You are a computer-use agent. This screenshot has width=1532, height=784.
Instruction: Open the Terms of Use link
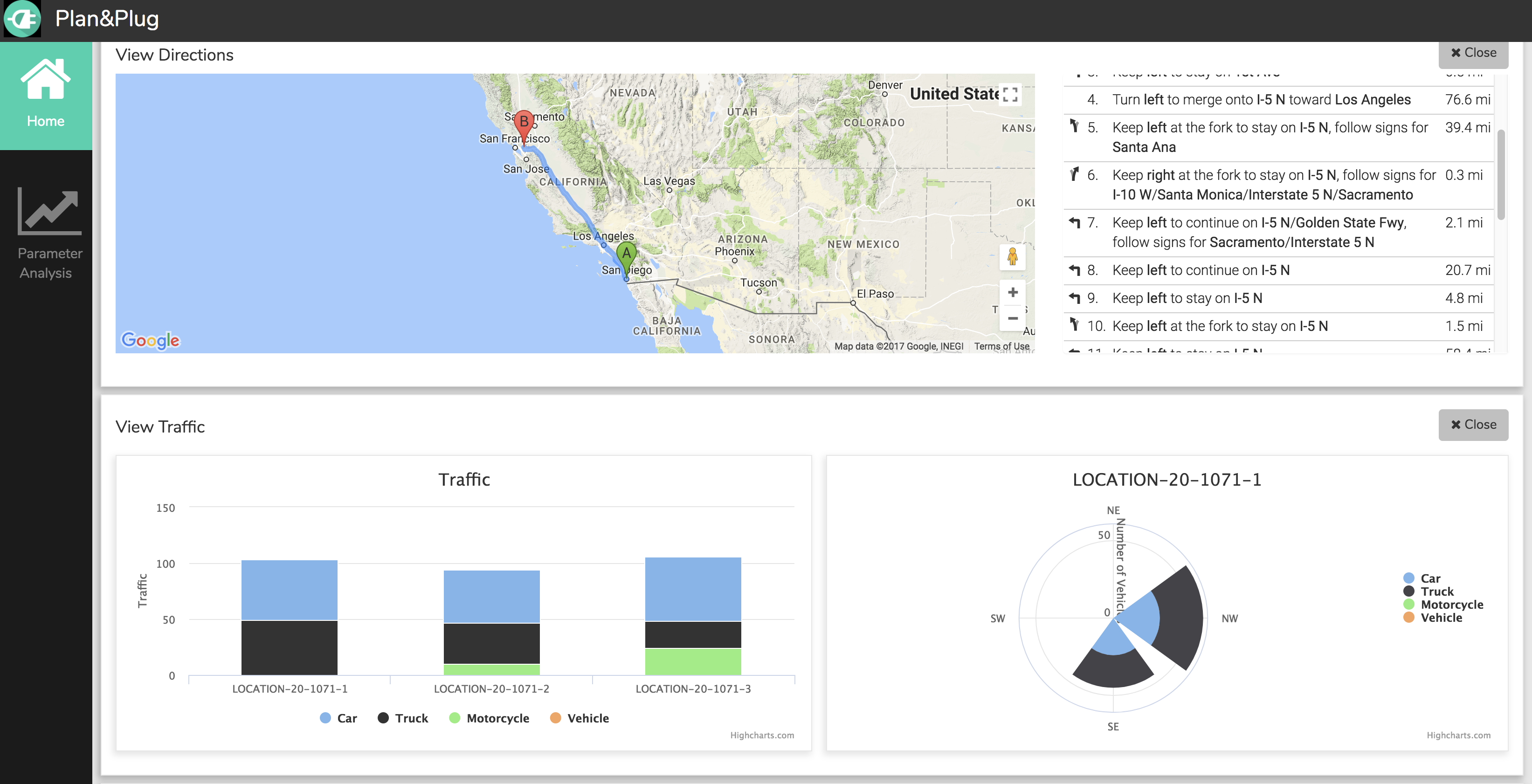(1001, 346)
